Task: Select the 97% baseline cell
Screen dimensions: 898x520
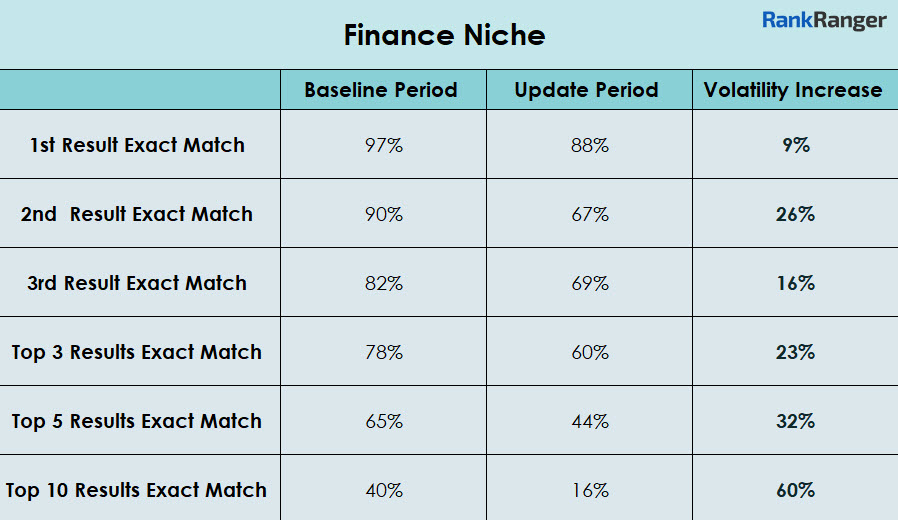Action: point(384,145)
